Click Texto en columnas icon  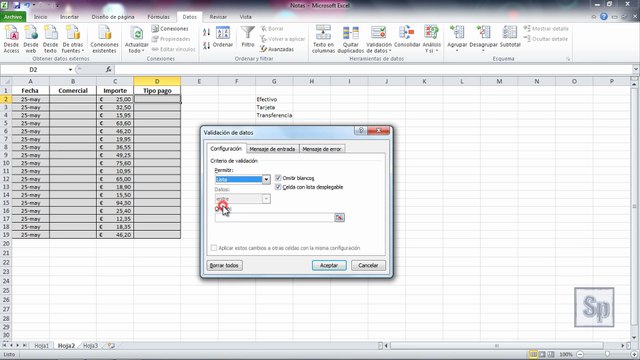pos(323,39)
